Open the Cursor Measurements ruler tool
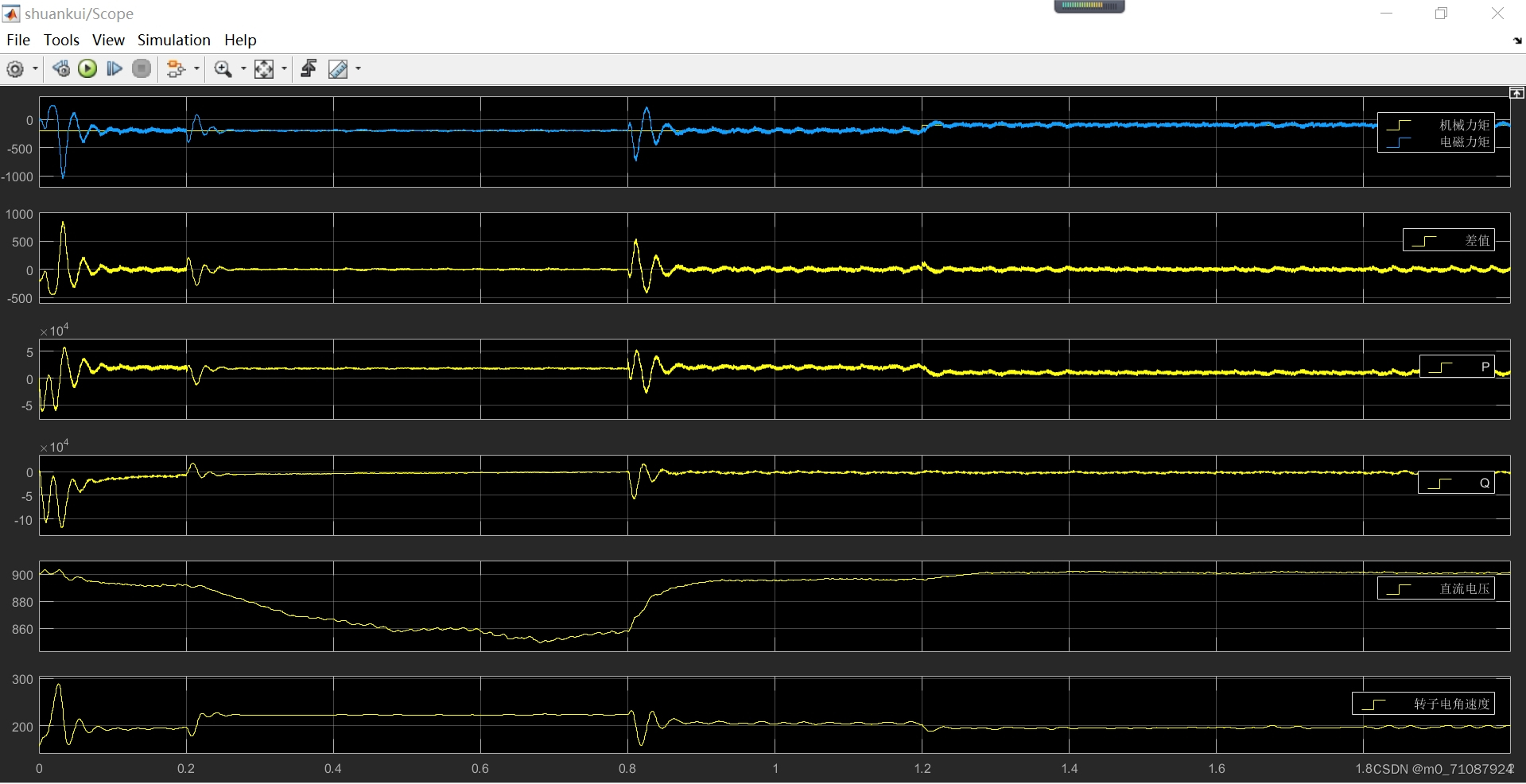Image resolution: width=1526 pixels, height=784 pixels. tap(338, 69)
